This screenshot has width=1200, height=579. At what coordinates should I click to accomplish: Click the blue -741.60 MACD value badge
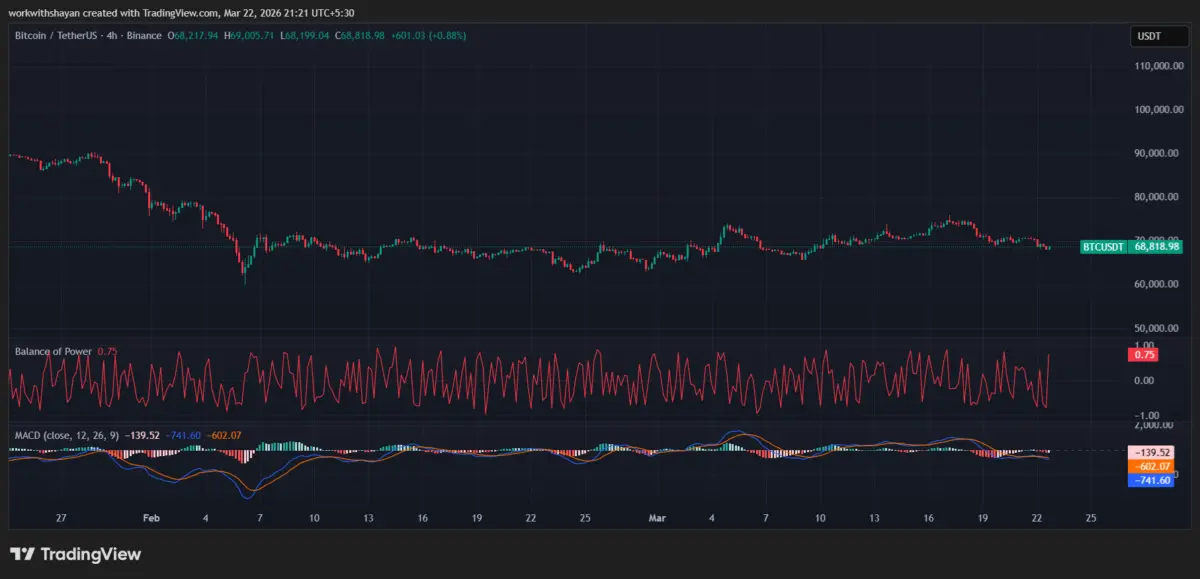click(x=1151, y=481)
